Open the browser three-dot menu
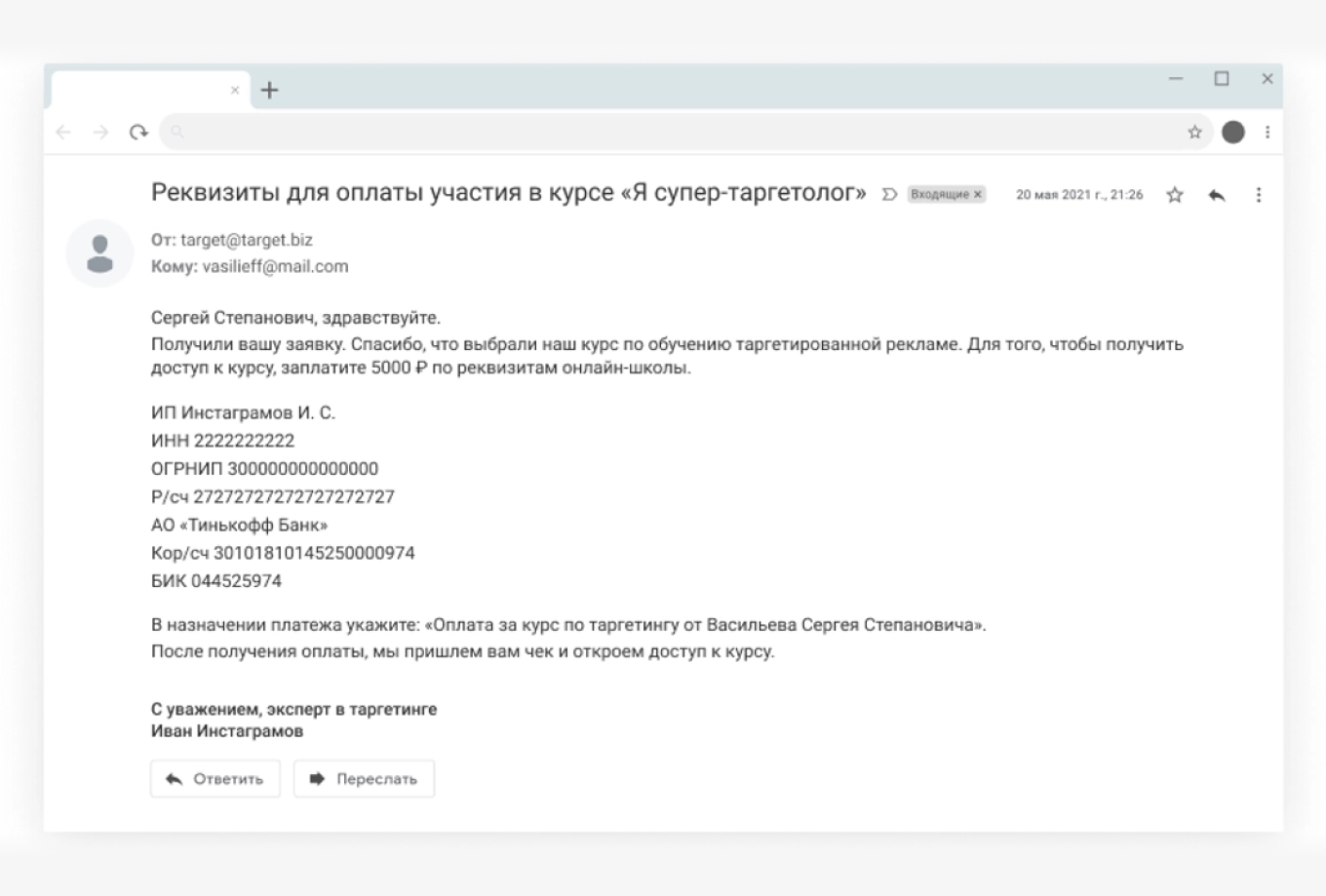1326x896 pixels. tap(1267, 130)
